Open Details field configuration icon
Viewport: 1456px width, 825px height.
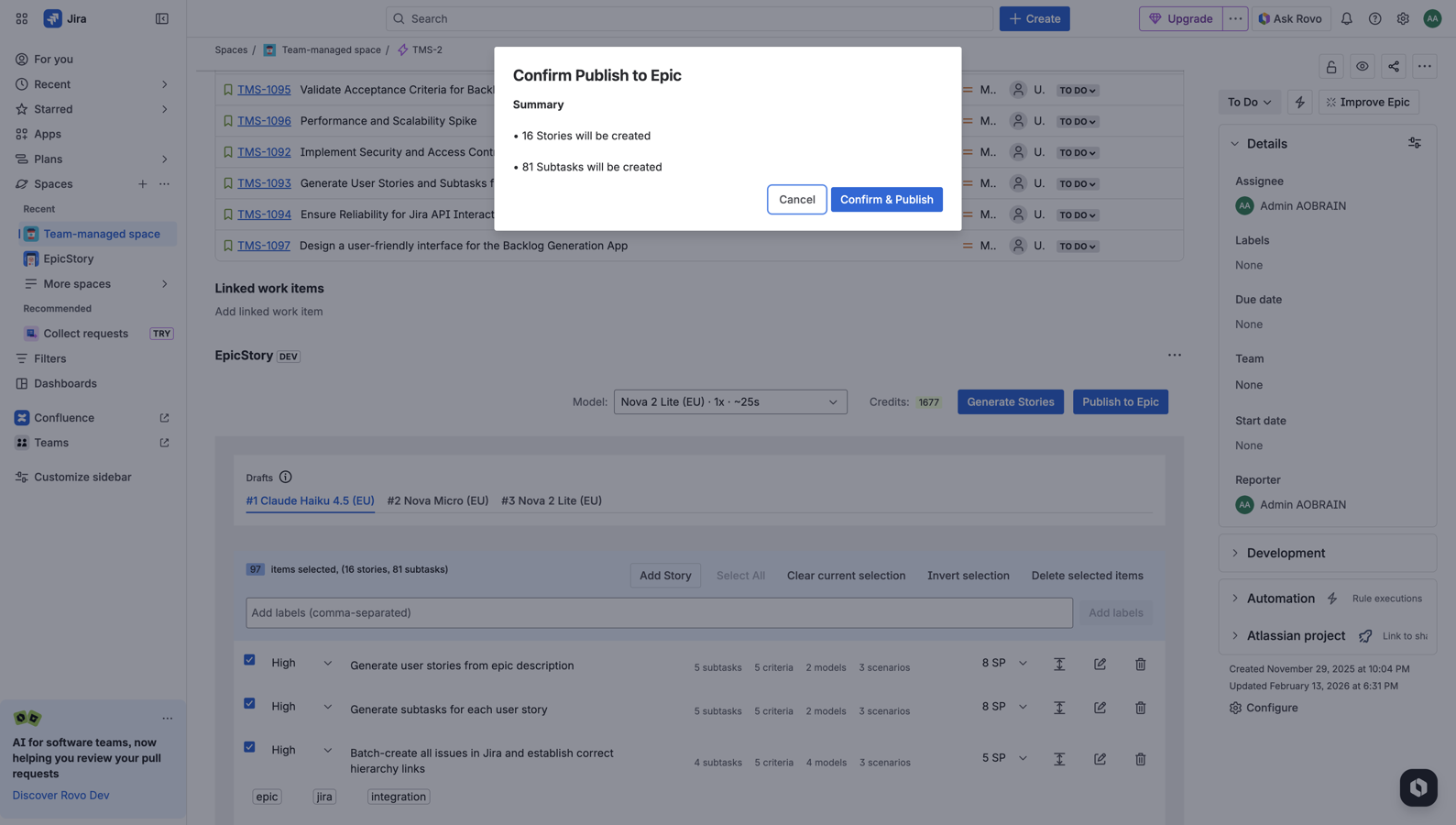[1415, 143]
